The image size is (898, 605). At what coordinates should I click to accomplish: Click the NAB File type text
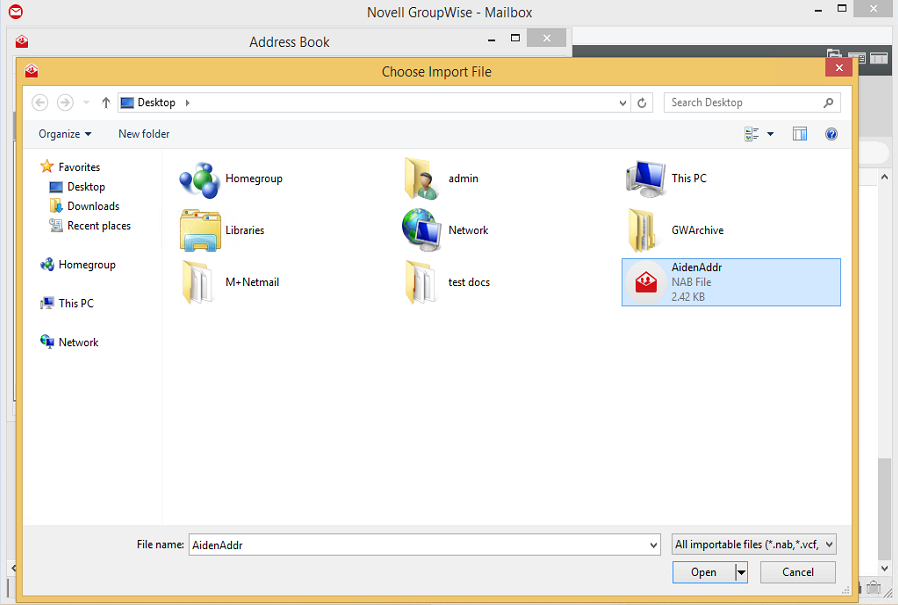(x=691, y=282)
